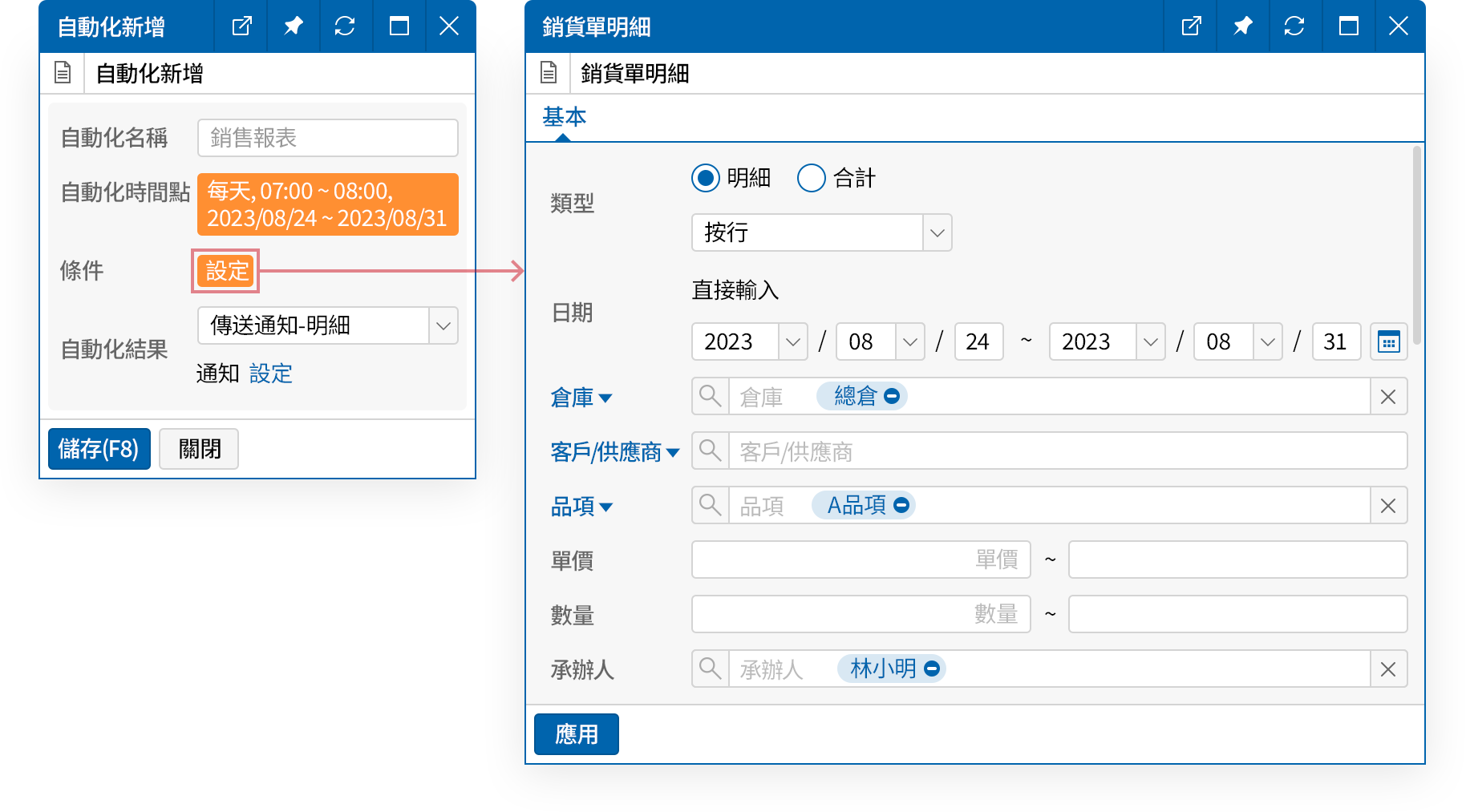The width and height of the screenshot is (1466, 812).
Task: Clear the 品項 field with the X button
Action: click(1388, 505)
